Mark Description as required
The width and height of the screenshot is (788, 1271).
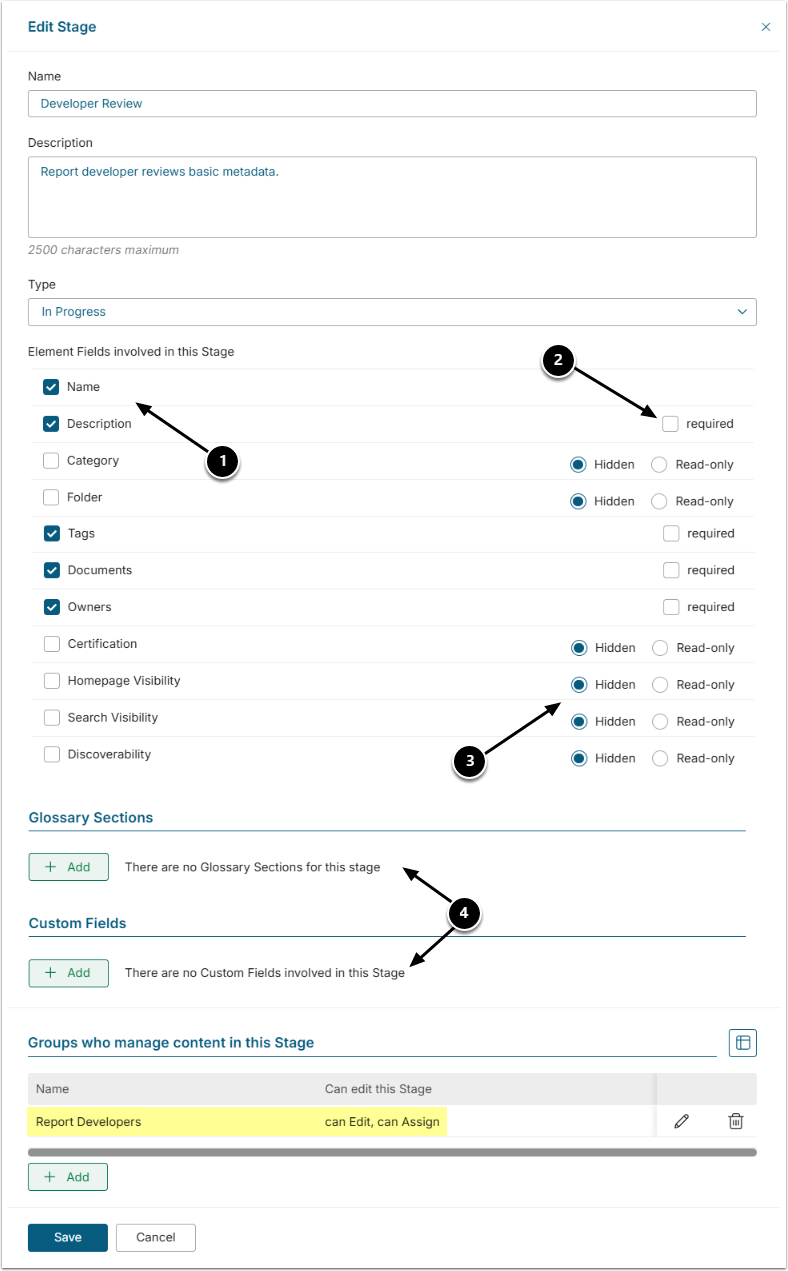(x=670, y=424)
